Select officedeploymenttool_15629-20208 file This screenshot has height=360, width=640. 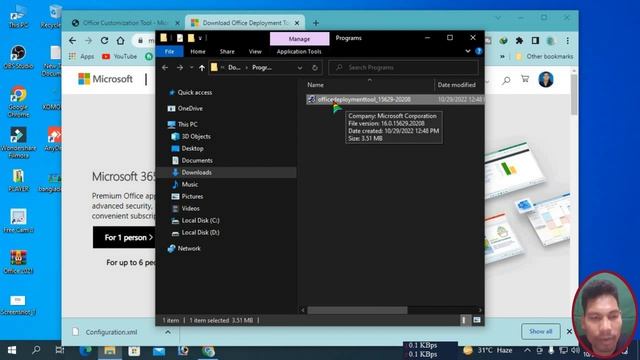point(364,99)
